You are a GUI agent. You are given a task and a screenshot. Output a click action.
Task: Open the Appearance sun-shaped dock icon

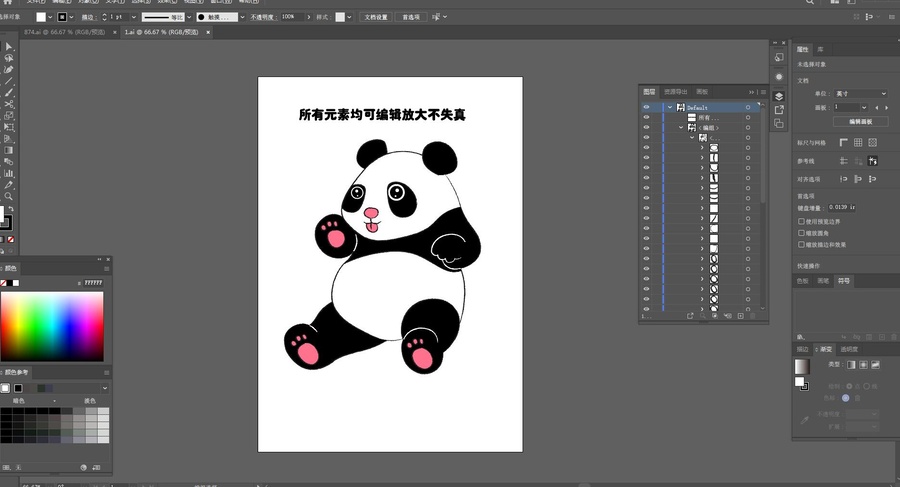click(x=779, y=77)
